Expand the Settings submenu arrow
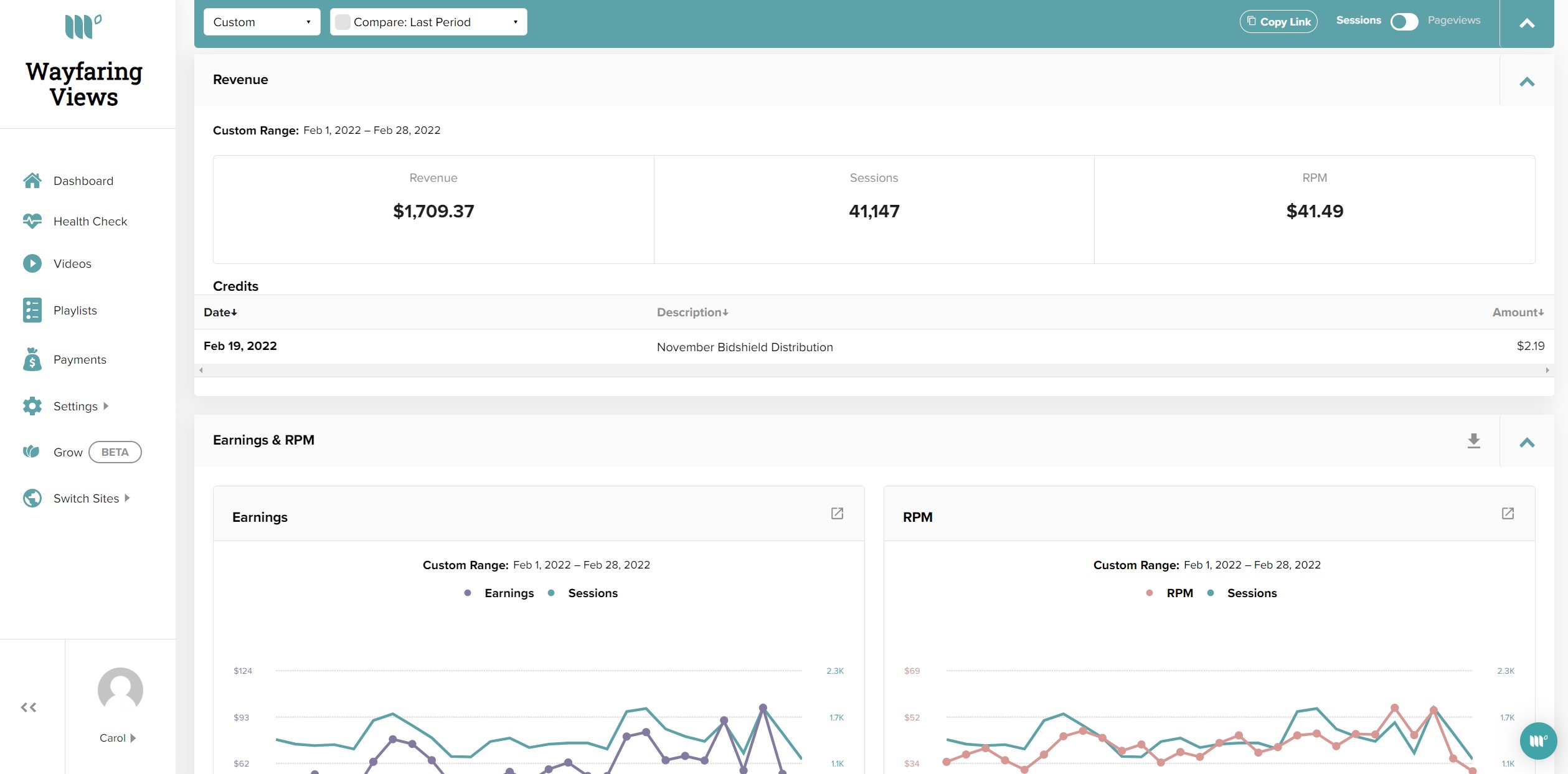 (106, 406)
